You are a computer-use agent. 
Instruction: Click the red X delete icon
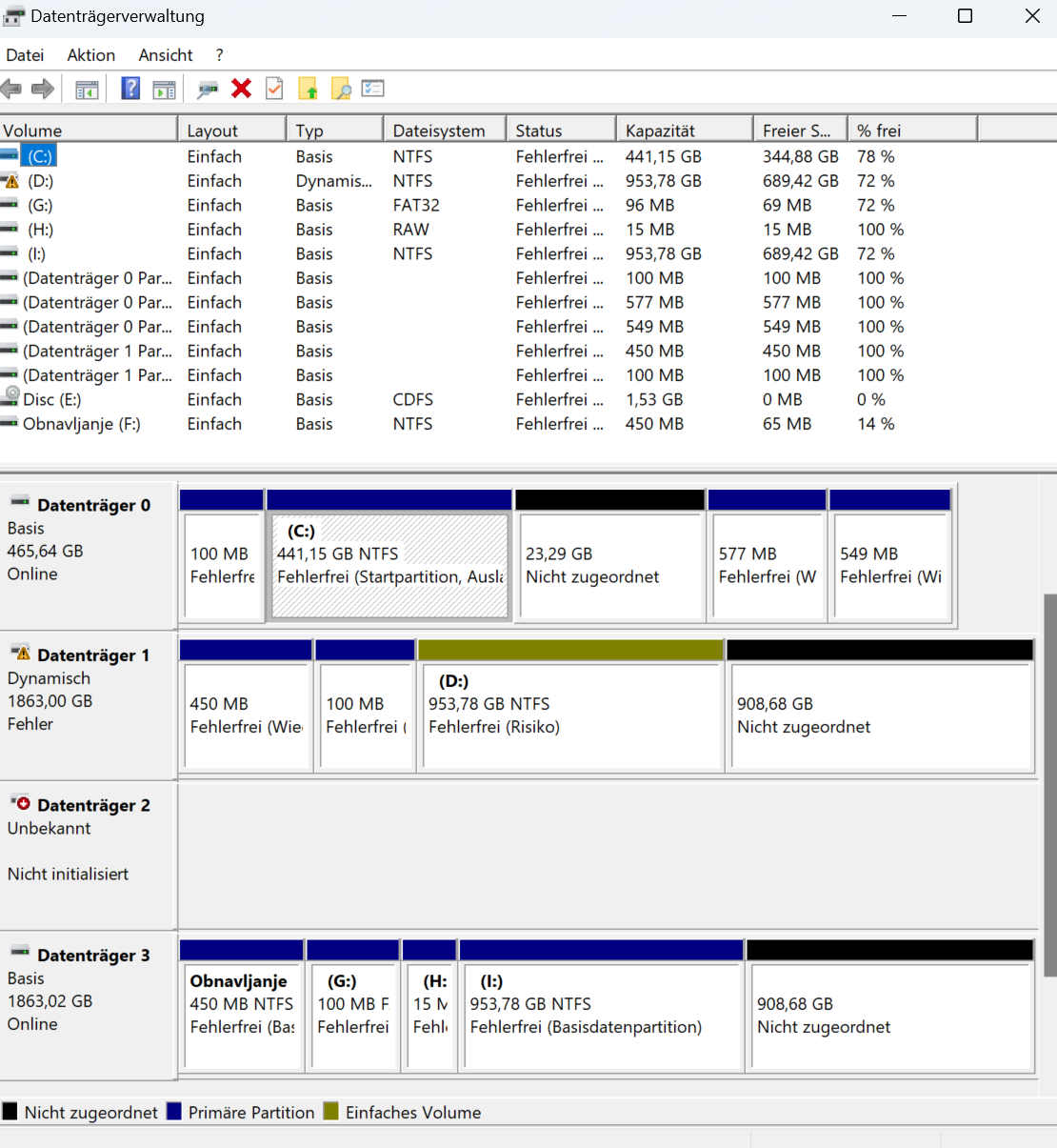tap(242, 89)
